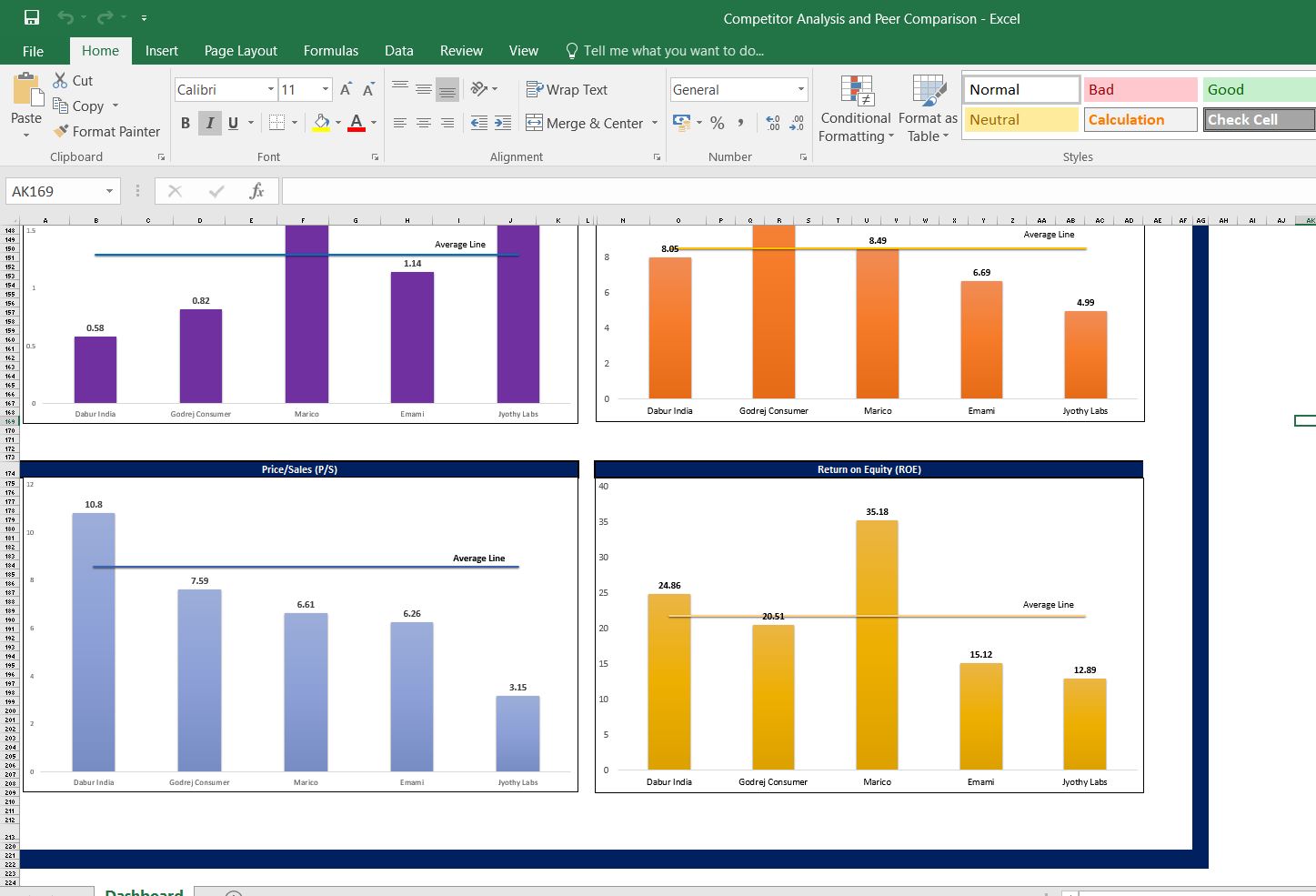Image resolution: width=1316 pixels, height=896 pixels.
Task: Toggle Underline formatting
Action: (x=233, y=123)
